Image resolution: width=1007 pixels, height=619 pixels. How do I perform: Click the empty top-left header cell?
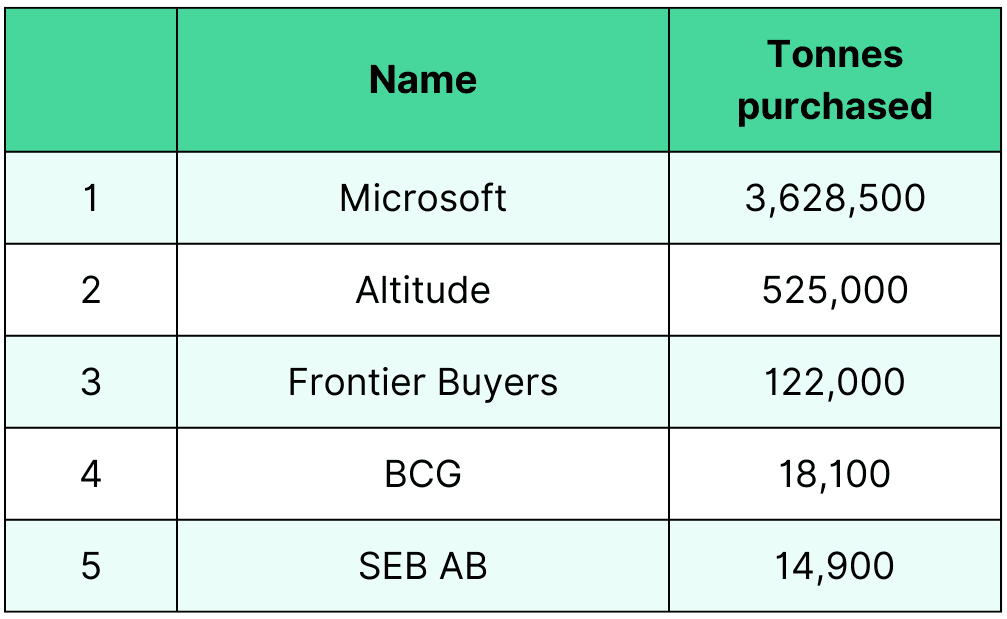tap(91, 80)
